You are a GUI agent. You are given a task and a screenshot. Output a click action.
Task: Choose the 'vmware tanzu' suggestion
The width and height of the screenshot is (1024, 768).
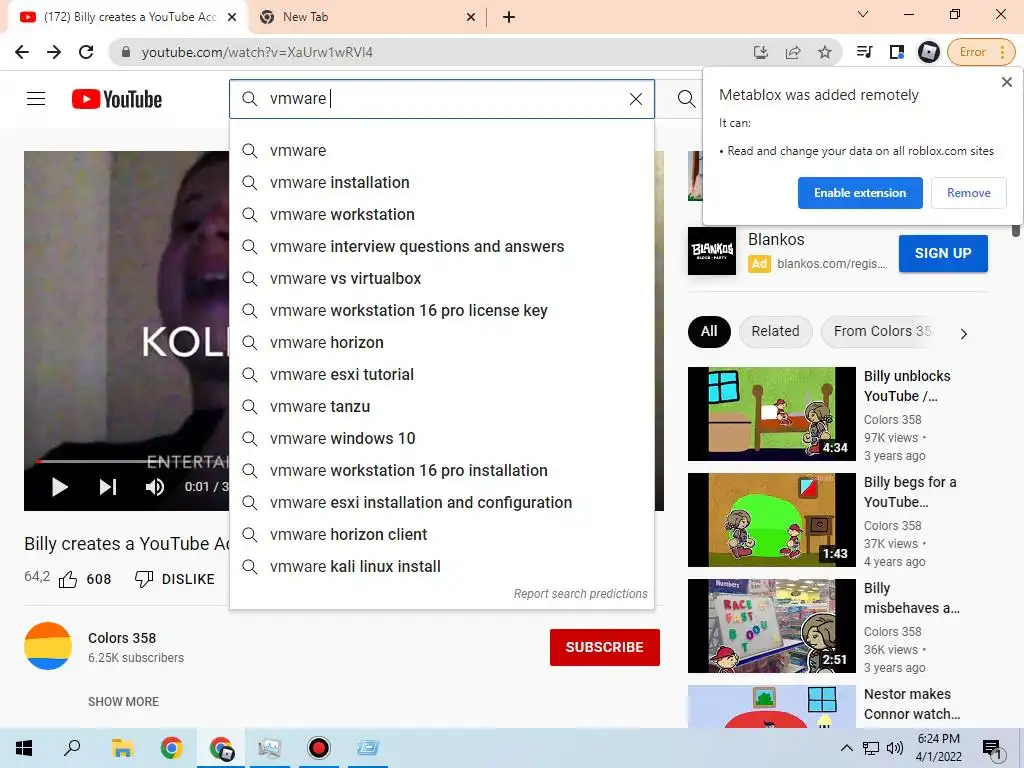pos(441,406)
